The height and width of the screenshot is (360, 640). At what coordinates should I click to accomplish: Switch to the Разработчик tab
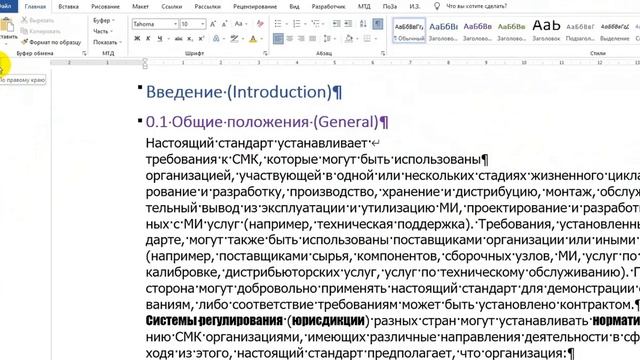click(x=328, y=7)
